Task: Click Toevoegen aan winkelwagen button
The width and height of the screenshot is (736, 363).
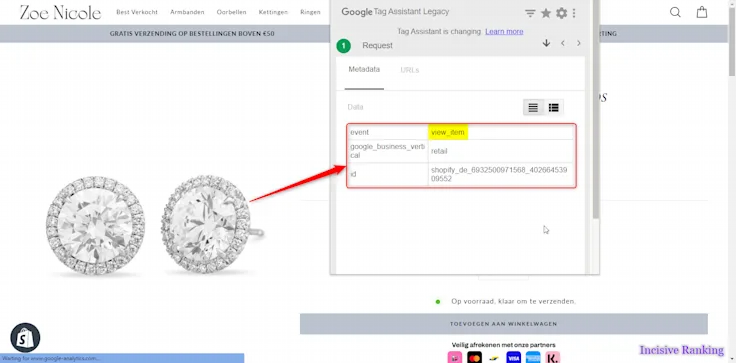Action: pyautogui.click(x=504, y=324)
